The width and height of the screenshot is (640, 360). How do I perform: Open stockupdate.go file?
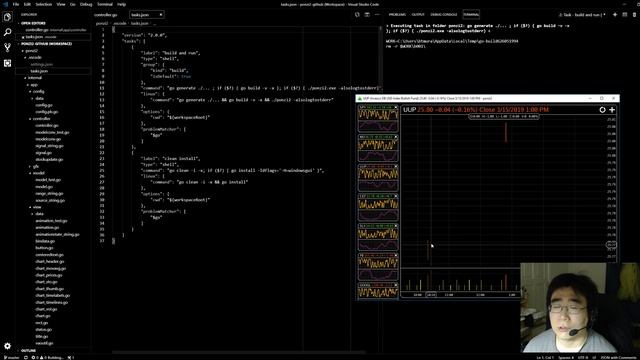[49, 160]
